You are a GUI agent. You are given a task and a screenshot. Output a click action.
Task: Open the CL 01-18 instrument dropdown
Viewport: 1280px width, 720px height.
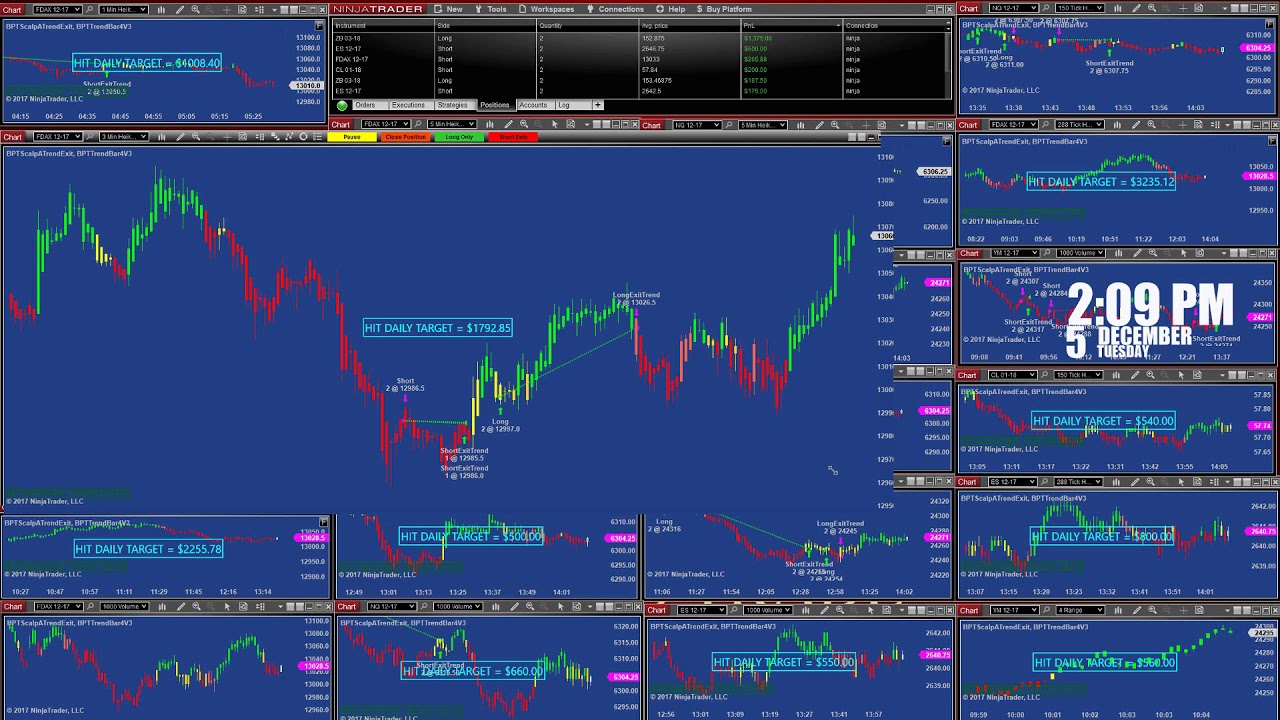pos(1012,375)
